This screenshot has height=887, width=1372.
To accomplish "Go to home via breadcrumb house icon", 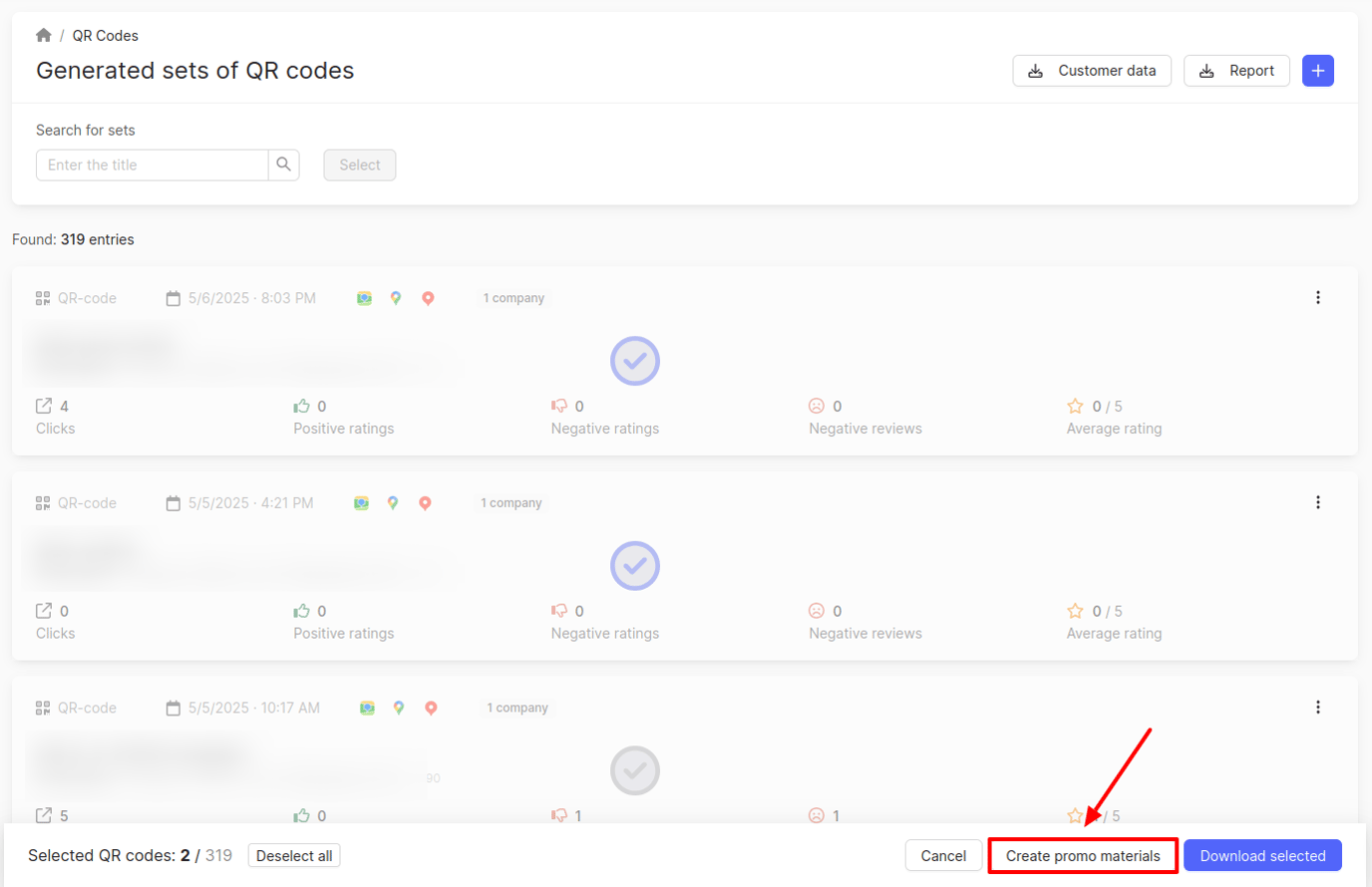I will click(44, 35).
